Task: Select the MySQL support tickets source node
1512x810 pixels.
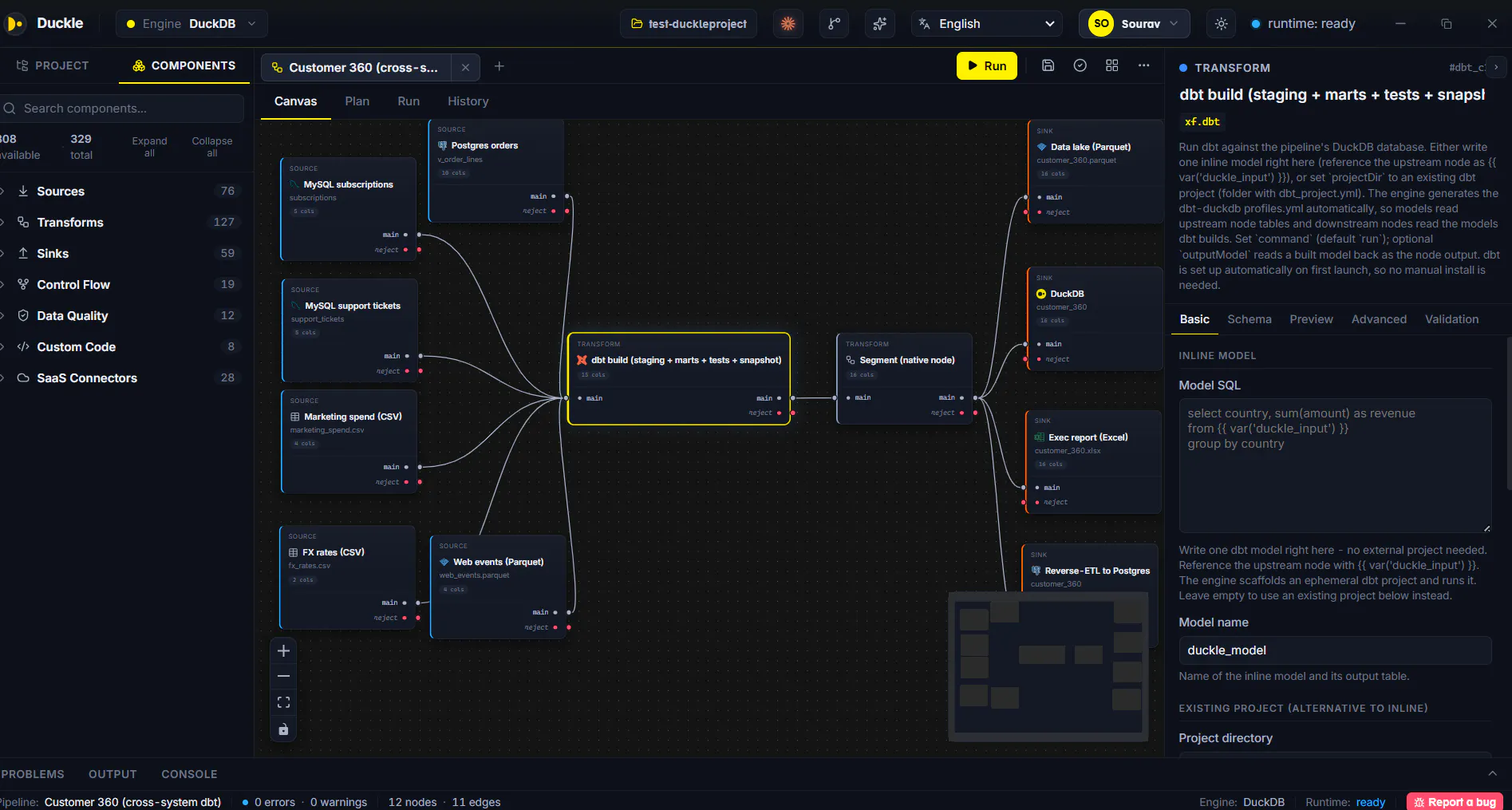Action: click(x=350, y=330)
